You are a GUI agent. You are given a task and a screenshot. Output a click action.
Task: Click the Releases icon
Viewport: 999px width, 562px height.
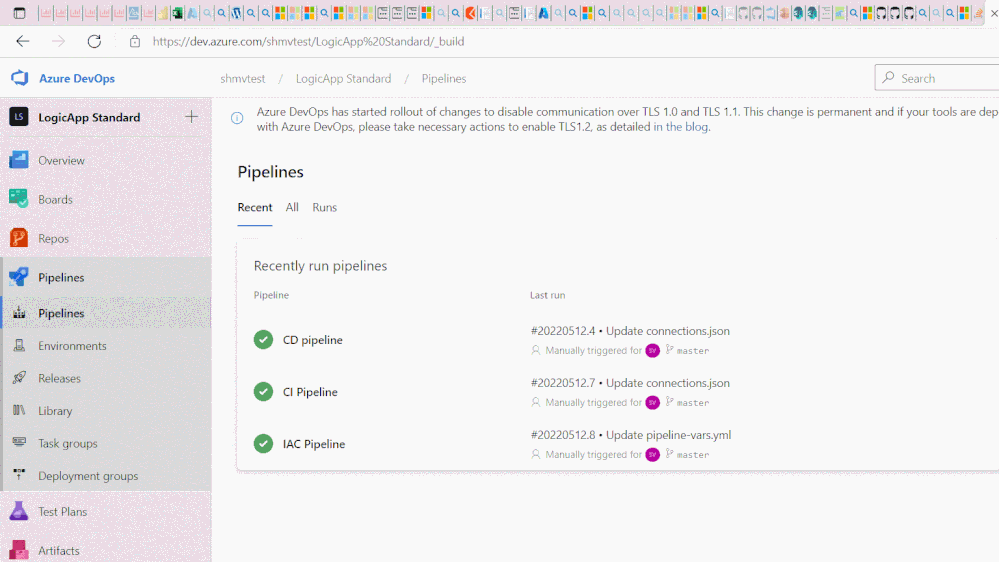[x=19, y=378]
